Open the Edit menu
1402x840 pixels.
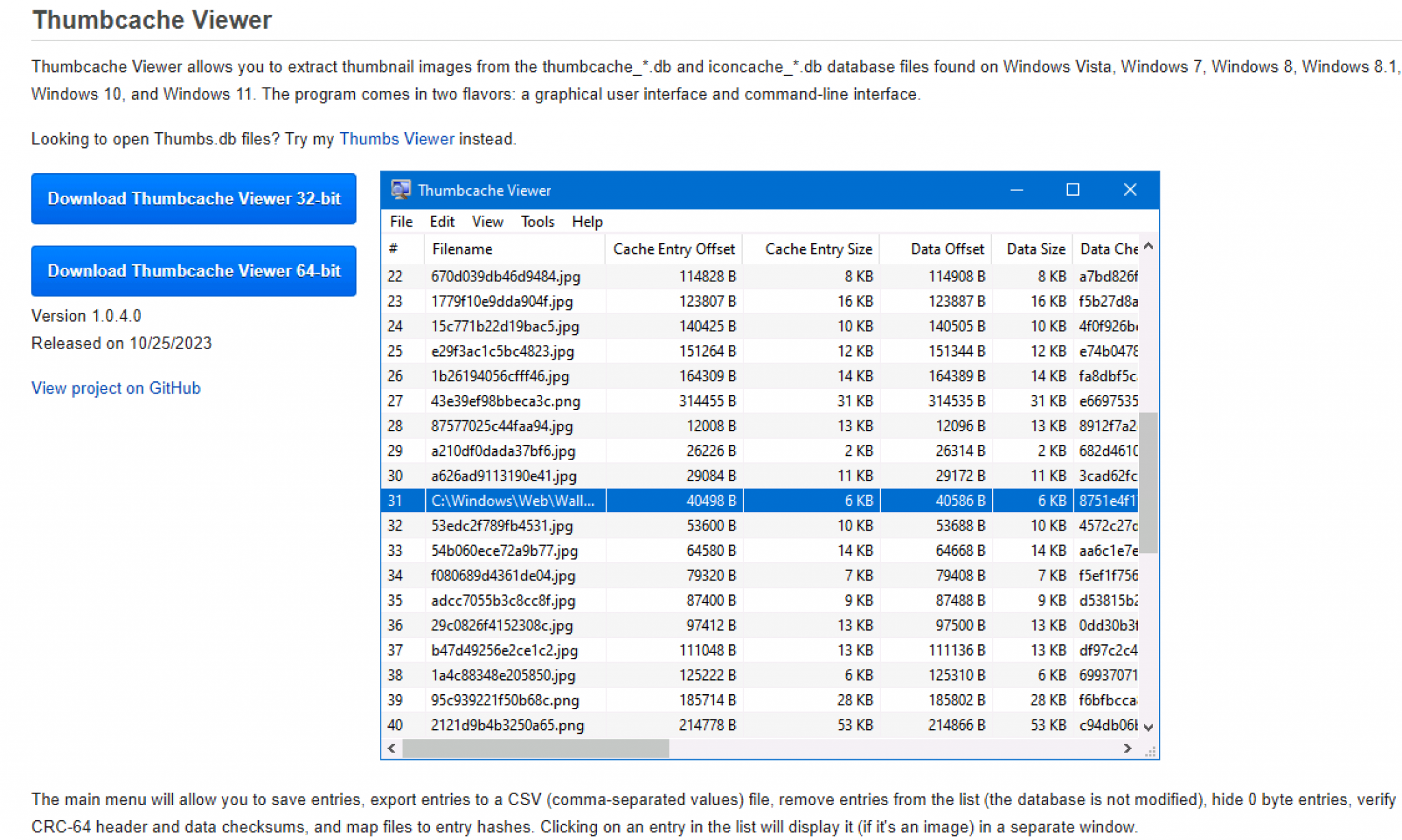click(x=442, y=222)
